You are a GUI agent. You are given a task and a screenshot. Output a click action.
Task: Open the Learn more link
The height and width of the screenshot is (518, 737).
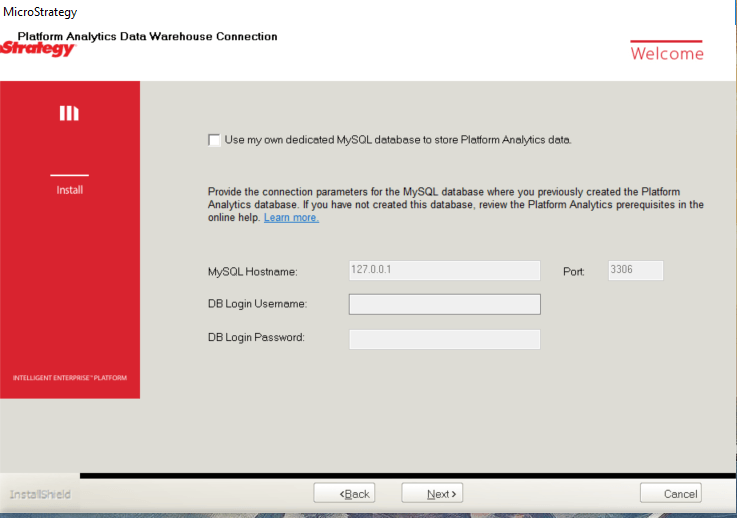tap(291, 218)
